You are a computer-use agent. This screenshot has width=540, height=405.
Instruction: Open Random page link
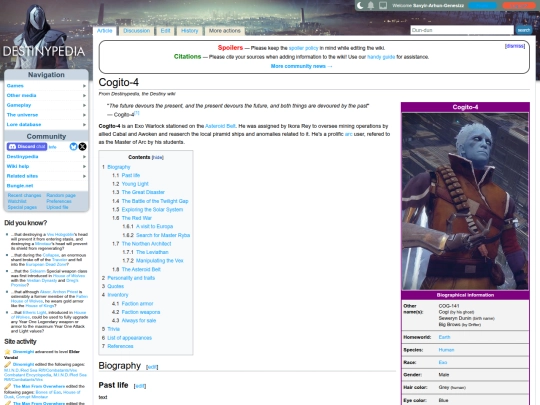[x=61, y=196]
